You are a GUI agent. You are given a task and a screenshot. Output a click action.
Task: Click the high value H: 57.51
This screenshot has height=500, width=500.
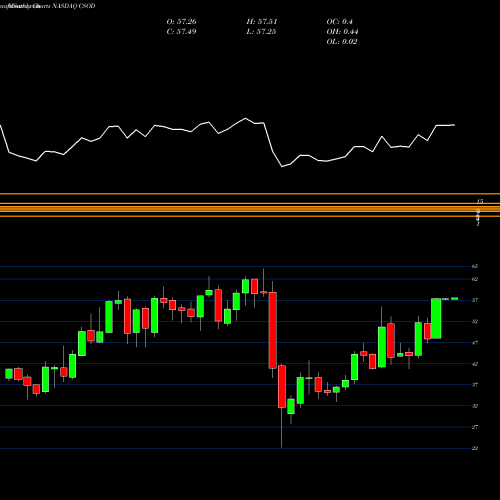[262, 22]
